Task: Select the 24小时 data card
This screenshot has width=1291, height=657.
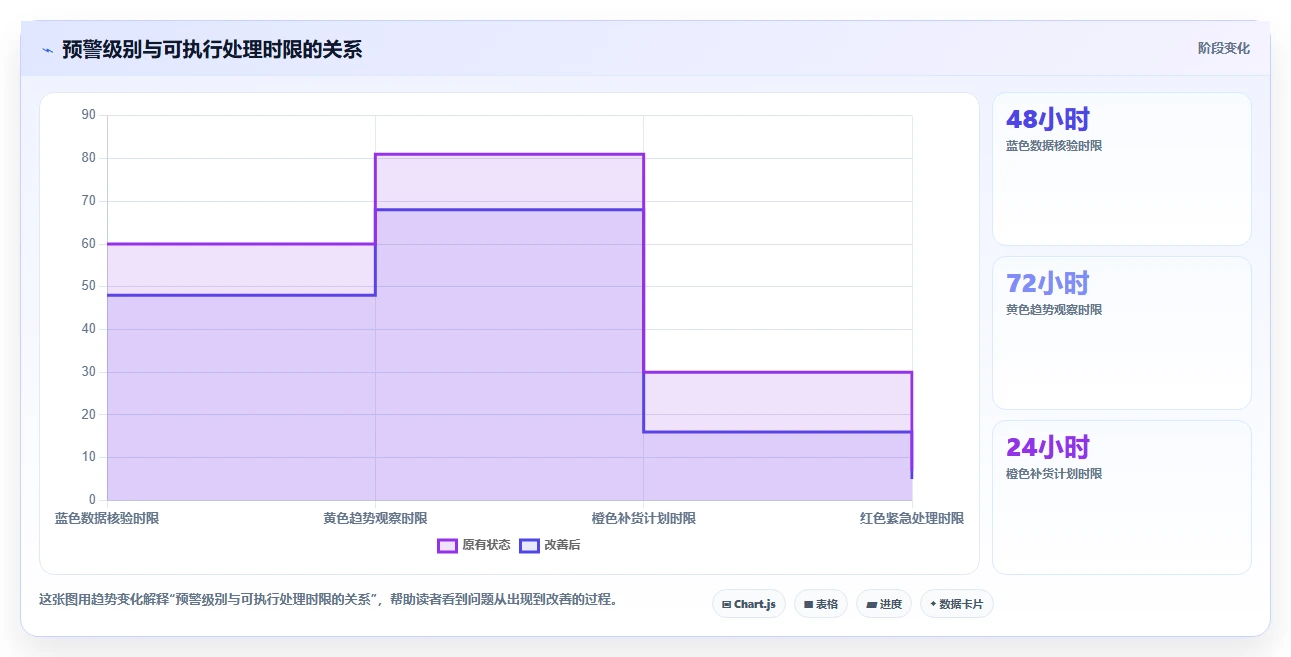Action: pyautogui.click(x=1121, y=497)
